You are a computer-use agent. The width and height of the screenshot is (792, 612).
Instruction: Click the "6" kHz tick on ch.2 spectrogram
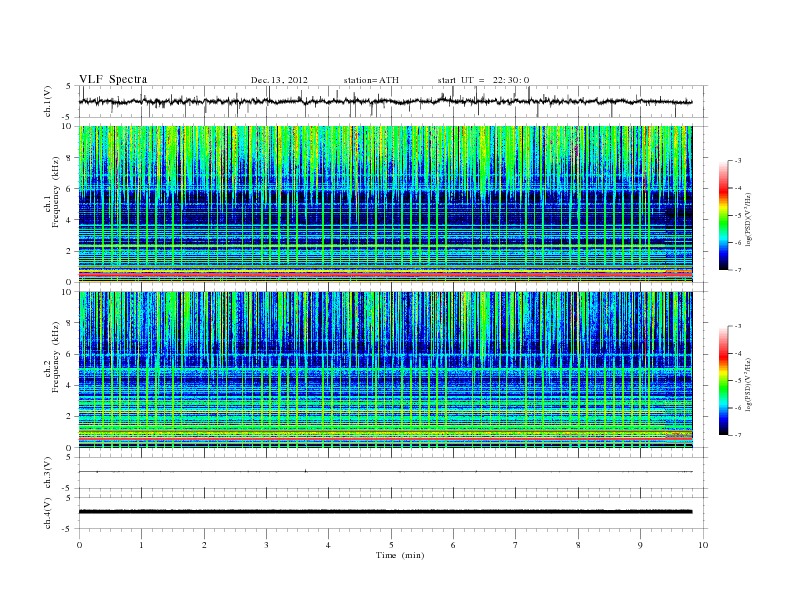pyautogui.click(x=69, y=354)
